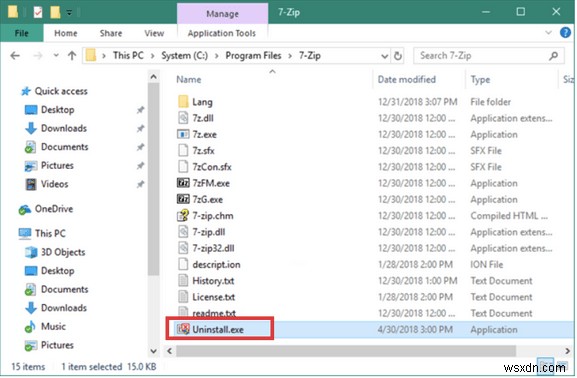The image size is (577, 378).
Task: Click System (C:) in the breadcrumb
Action: (184, 56)
